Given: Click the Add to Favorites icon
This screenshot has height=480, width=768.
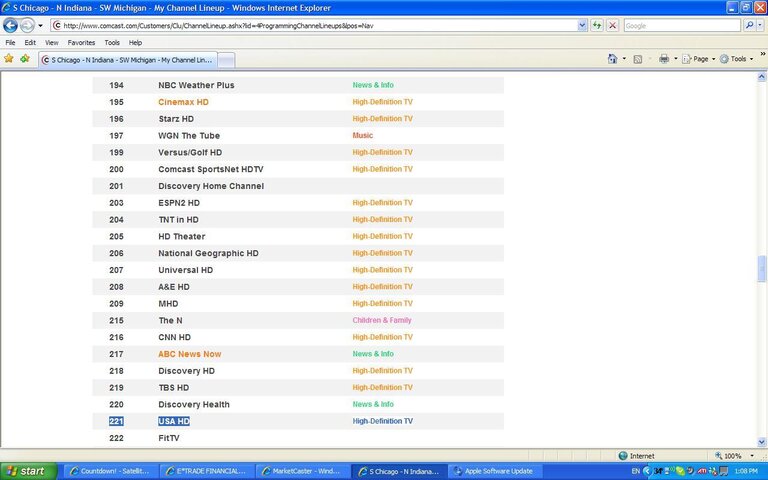Looking at the screenshot, I should click(x=24, y=59).
